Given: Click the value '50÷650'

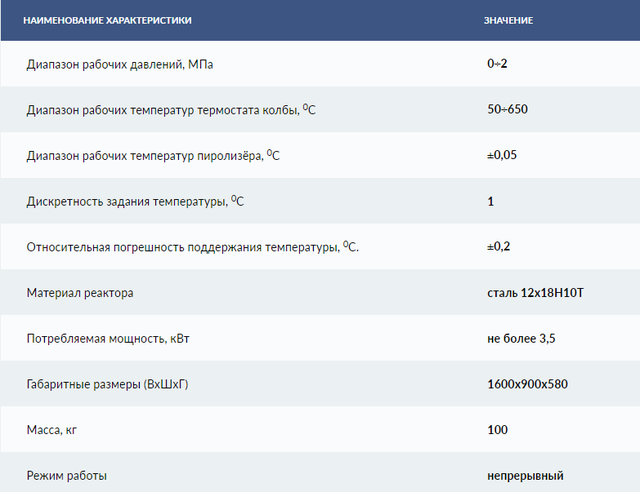Looking at the screenshot, I should coord(507,109).
